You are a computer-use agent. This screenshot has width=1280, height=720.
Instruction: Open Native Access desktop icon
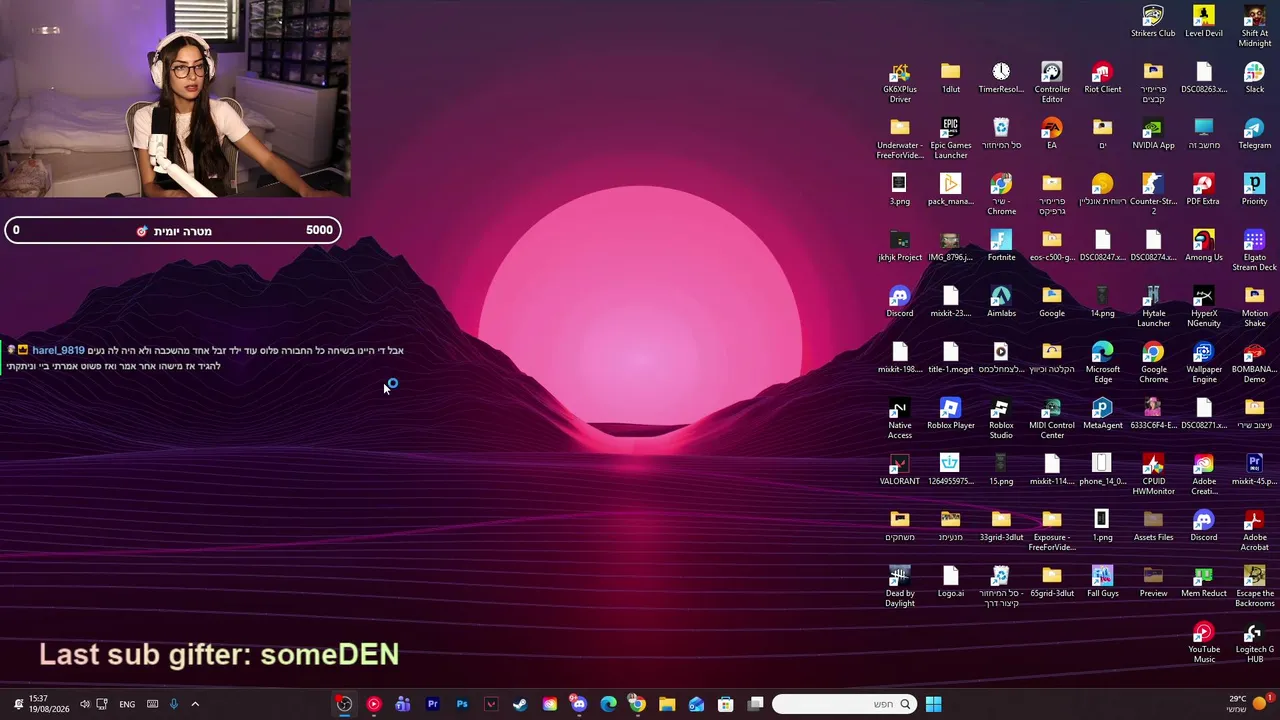click(899, 418)
